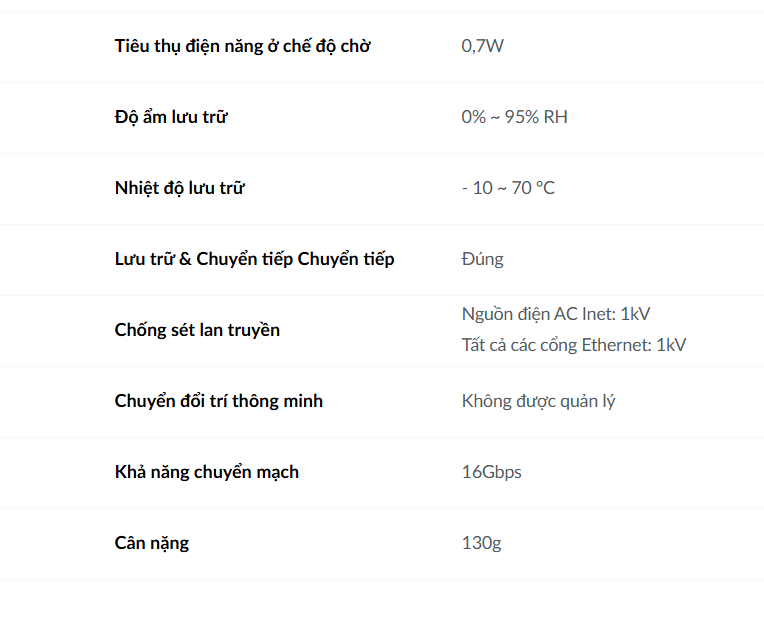The image size is (764, 633).
Task: Select the 'Không được quản lý' value
Action: click(538, 402)
